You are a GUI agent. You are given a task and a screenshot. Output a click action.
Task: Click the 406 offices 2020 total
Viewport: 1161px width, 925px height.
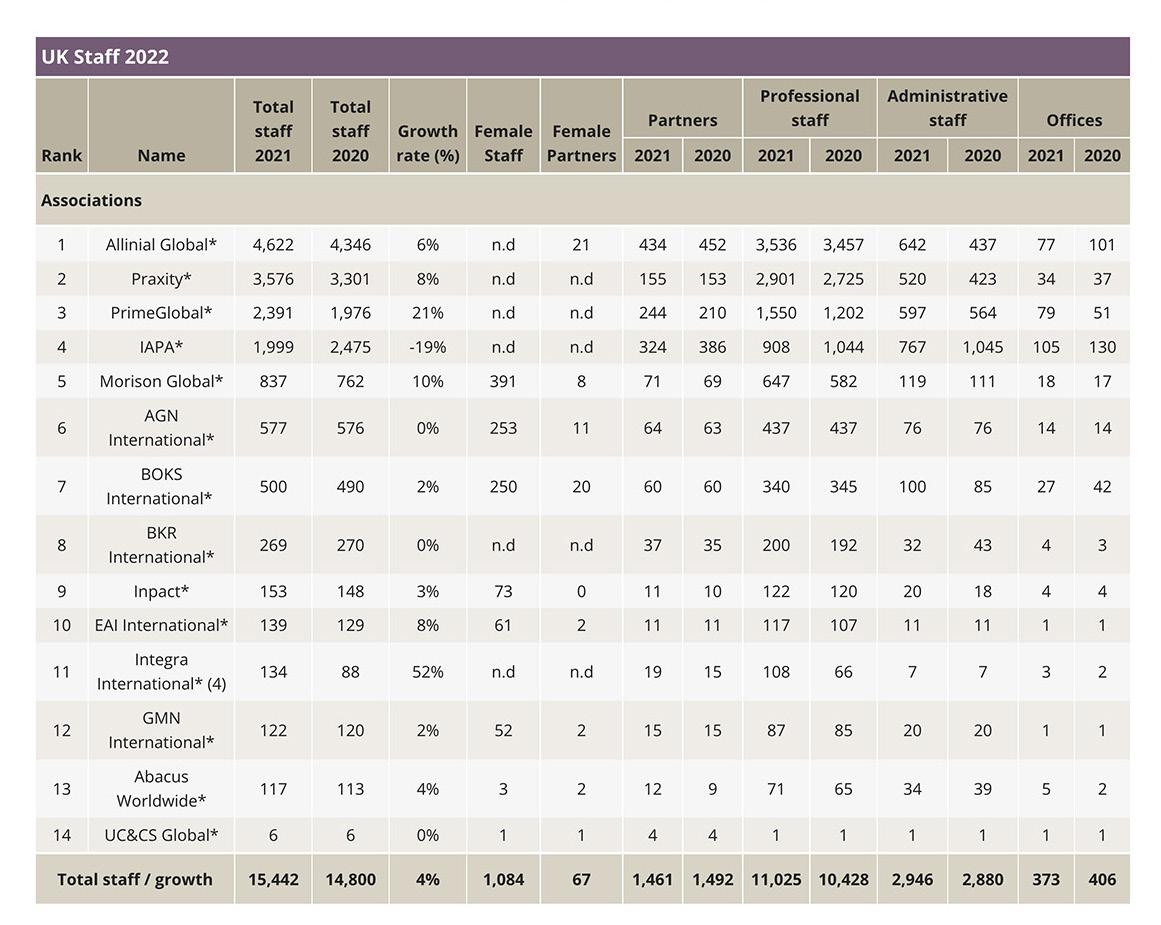1102,879
